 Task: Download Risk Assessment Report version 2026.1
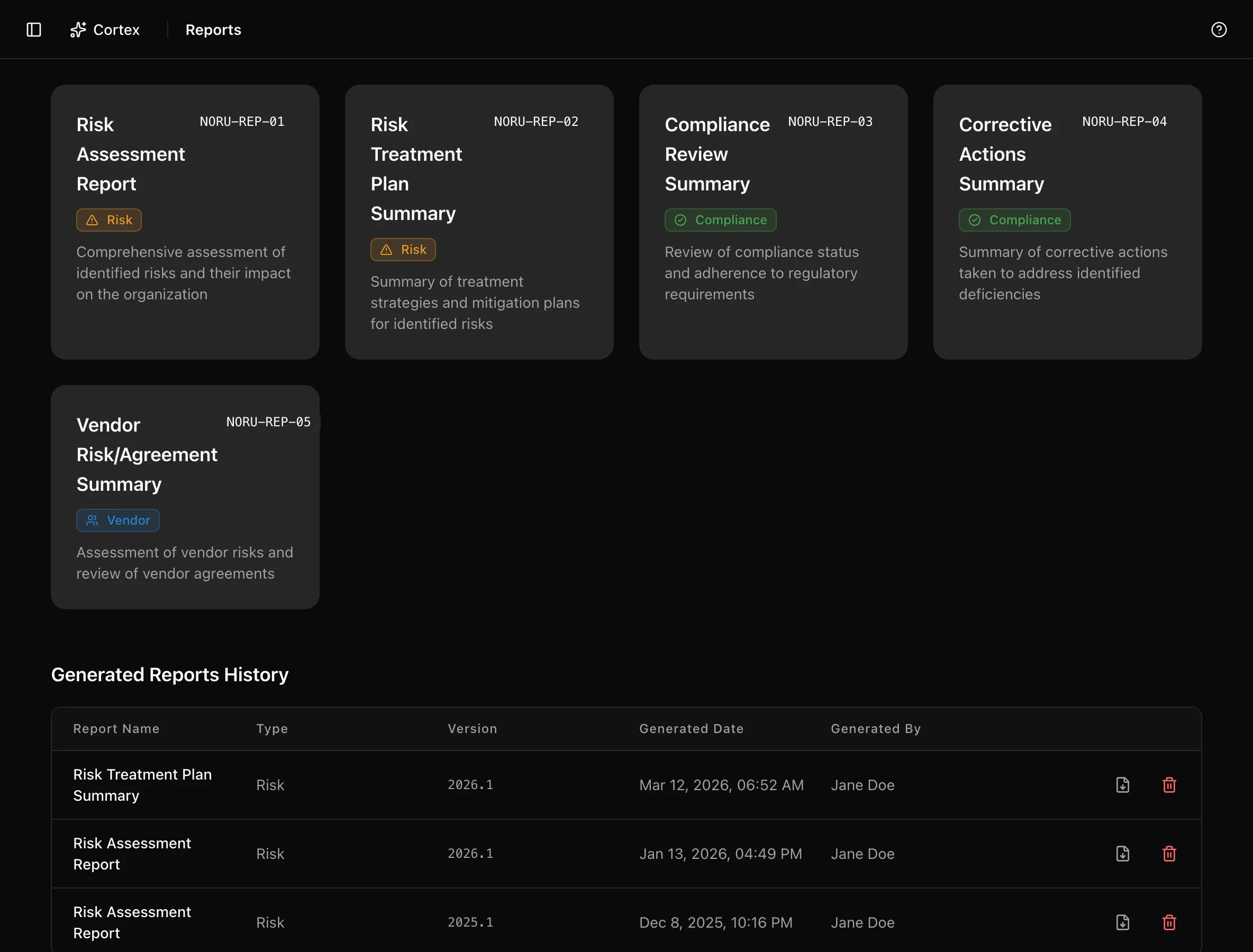point(1123,854)
